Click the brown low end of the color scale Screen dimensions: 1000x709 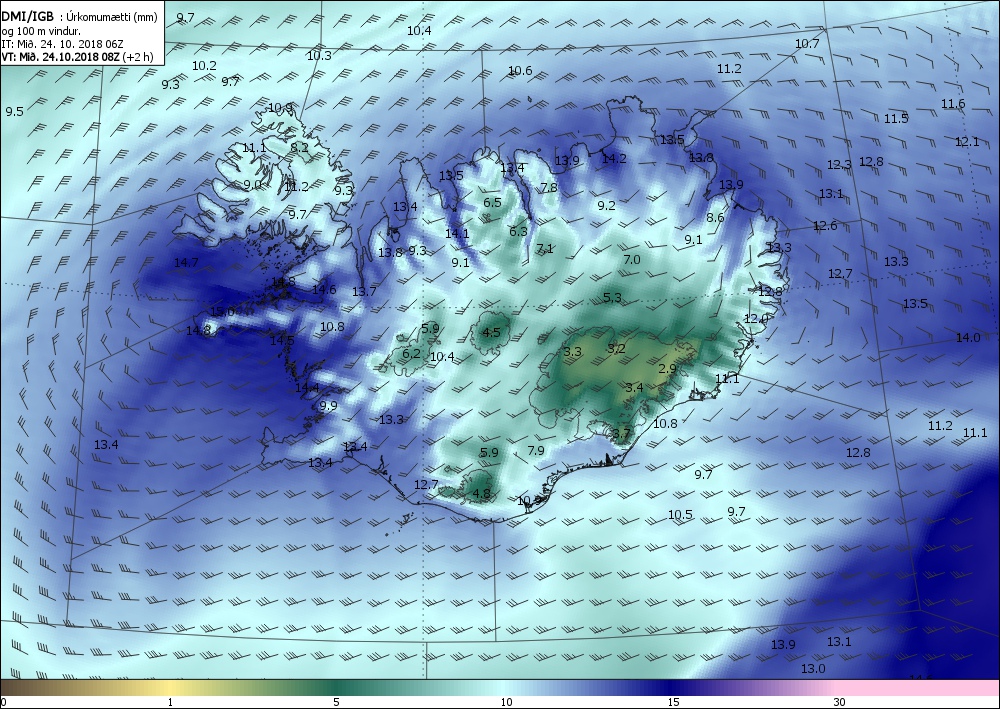(19, 687)
